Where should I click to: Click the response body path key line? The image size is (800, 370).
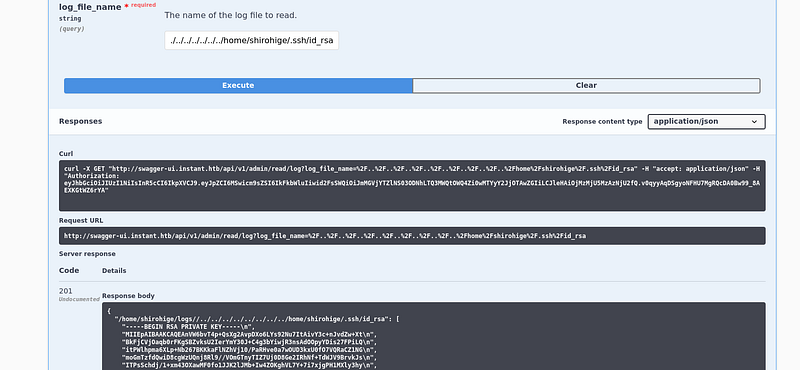pyautogui.click(x=257, y=319)
